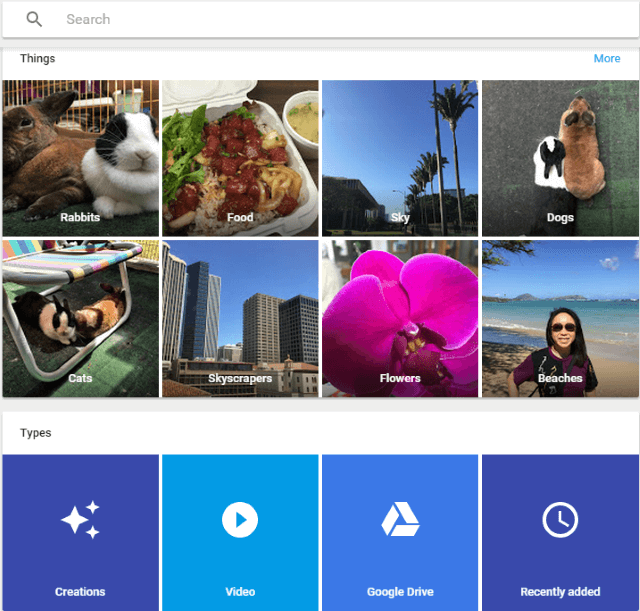The width and height of the screenshot is (640, 611).
Task: Select the Creations type label
Action: pos(80,592)
